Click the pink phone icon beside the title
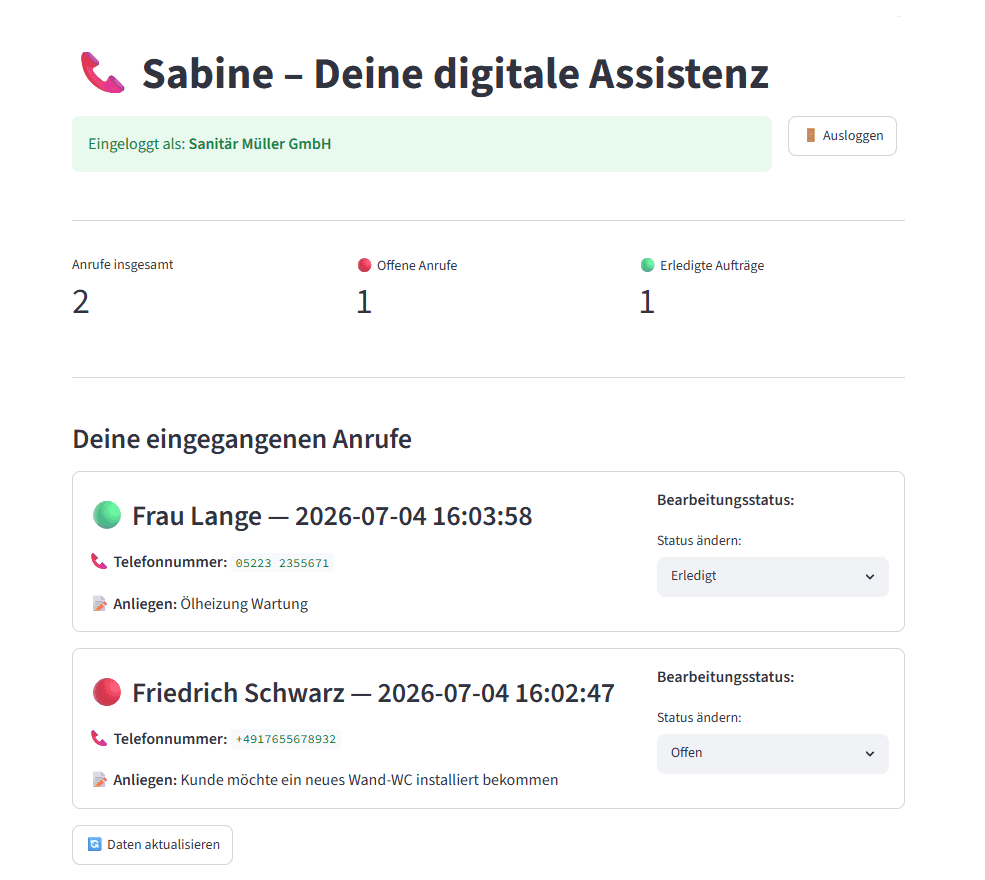Image resolution: width=985 pixels, height=880 pixels. click(102, 73)
